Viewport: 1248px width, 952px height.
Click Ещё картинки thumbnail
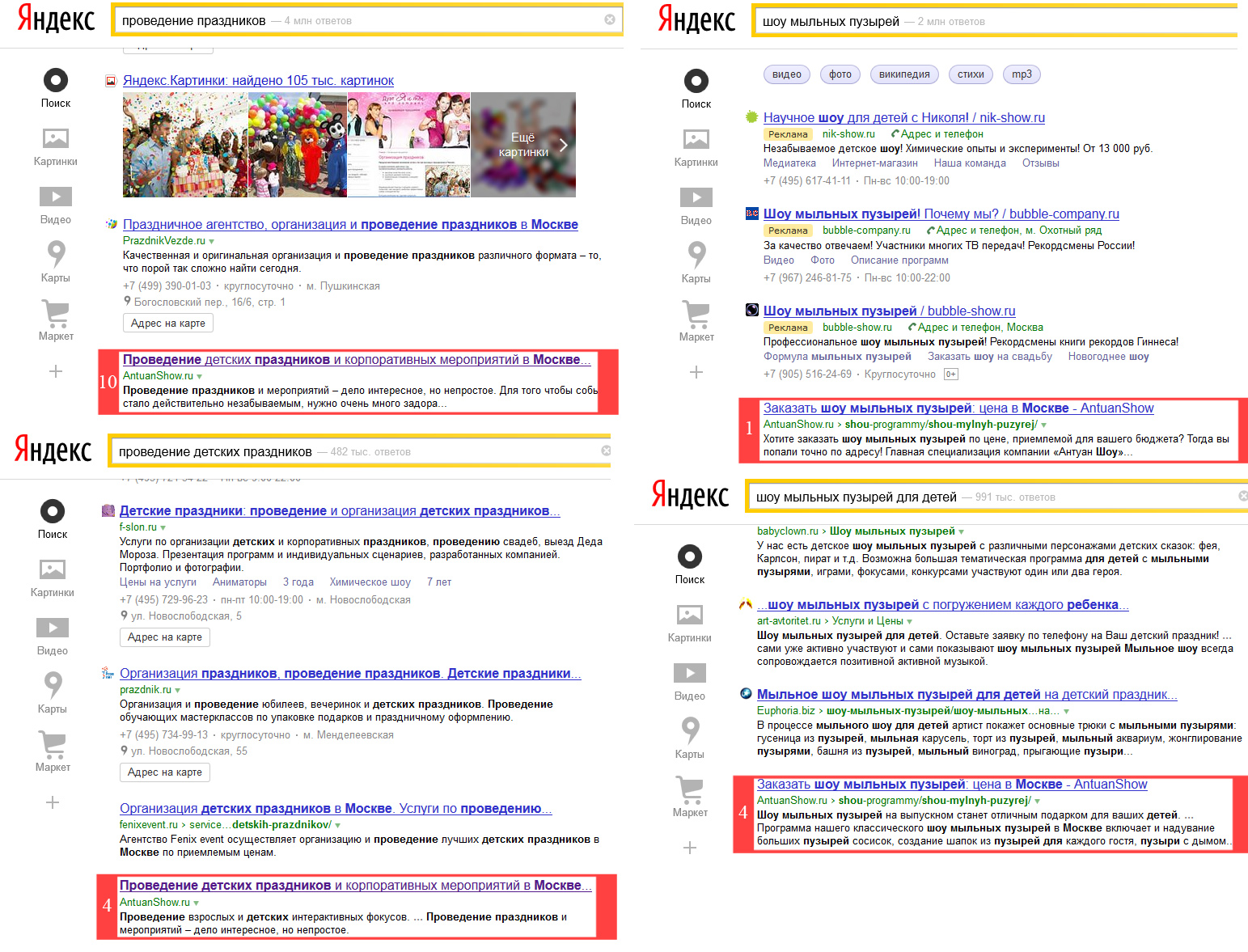(523, 145)
